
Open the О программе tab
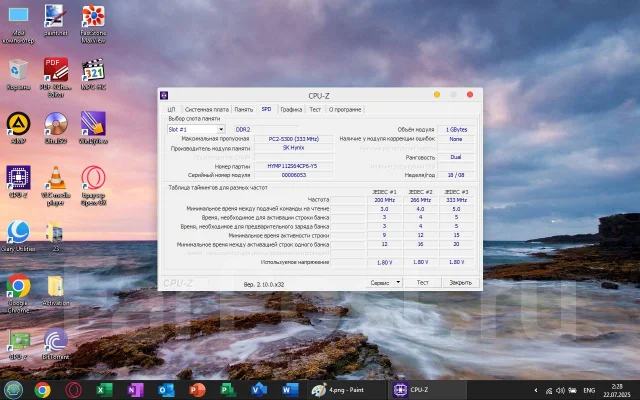click(x=345, y=109)
